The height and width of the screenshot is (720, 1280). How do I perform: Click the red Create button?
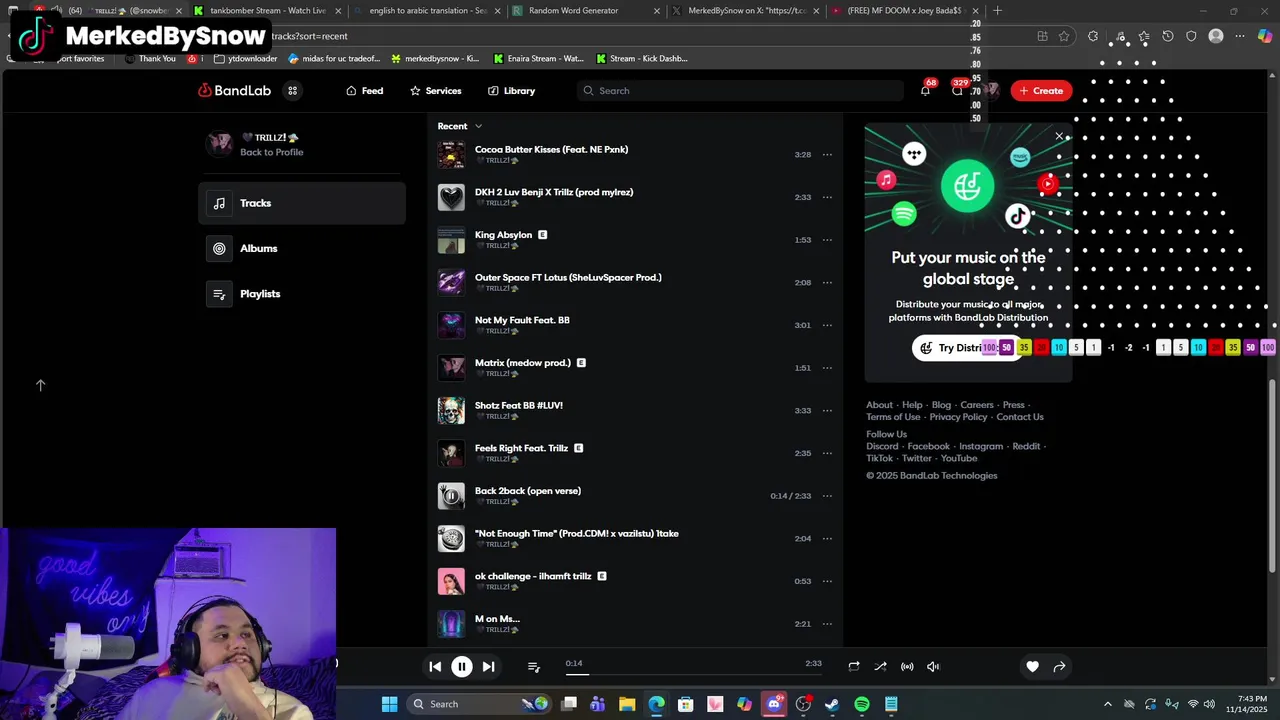1042,91
